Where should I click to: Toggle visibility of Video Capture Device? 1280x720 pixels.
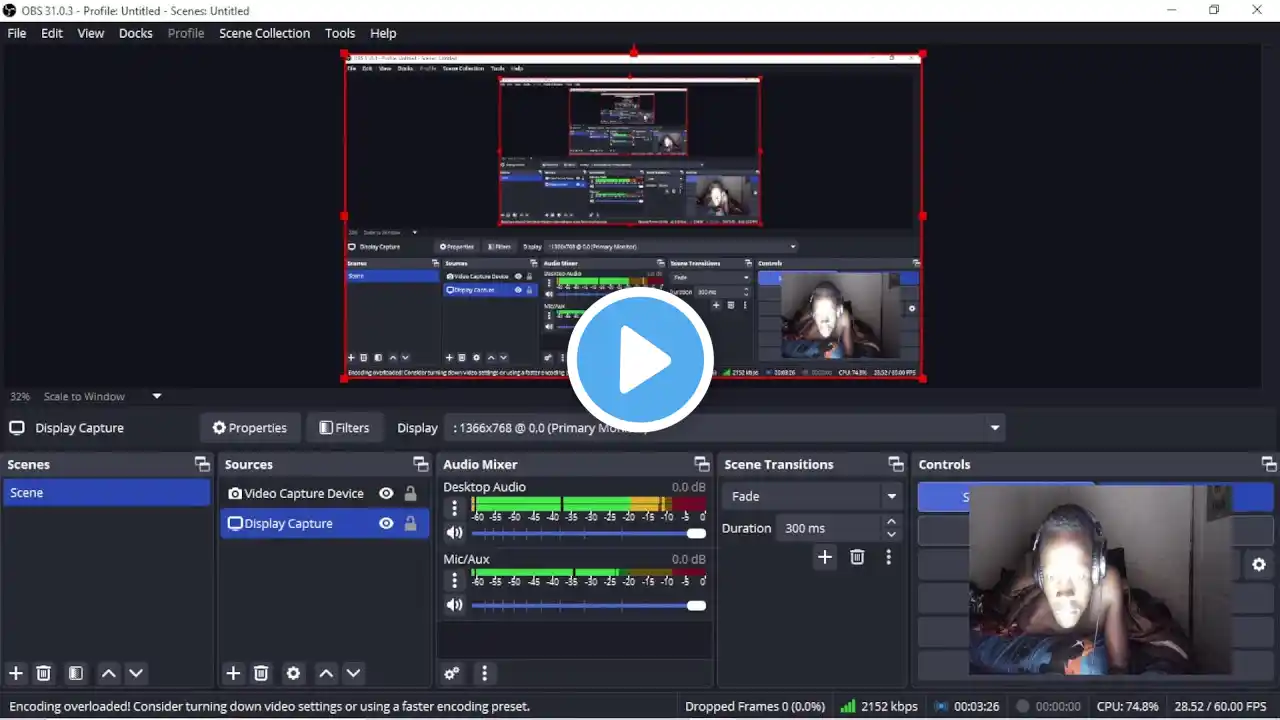386,494
